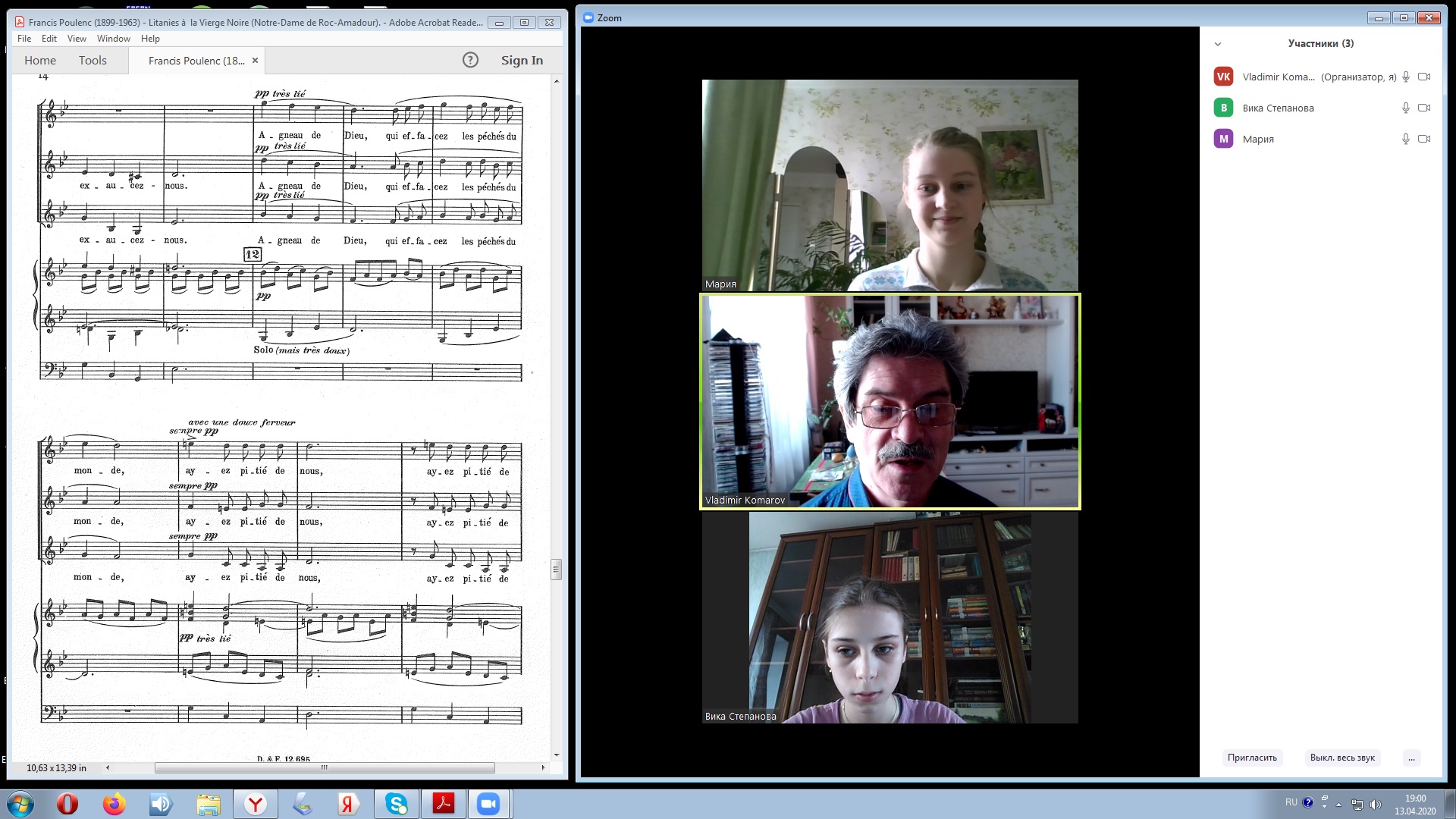
Task: Switch to Zoom on taskbar
Action: click(x=489, y=804)
